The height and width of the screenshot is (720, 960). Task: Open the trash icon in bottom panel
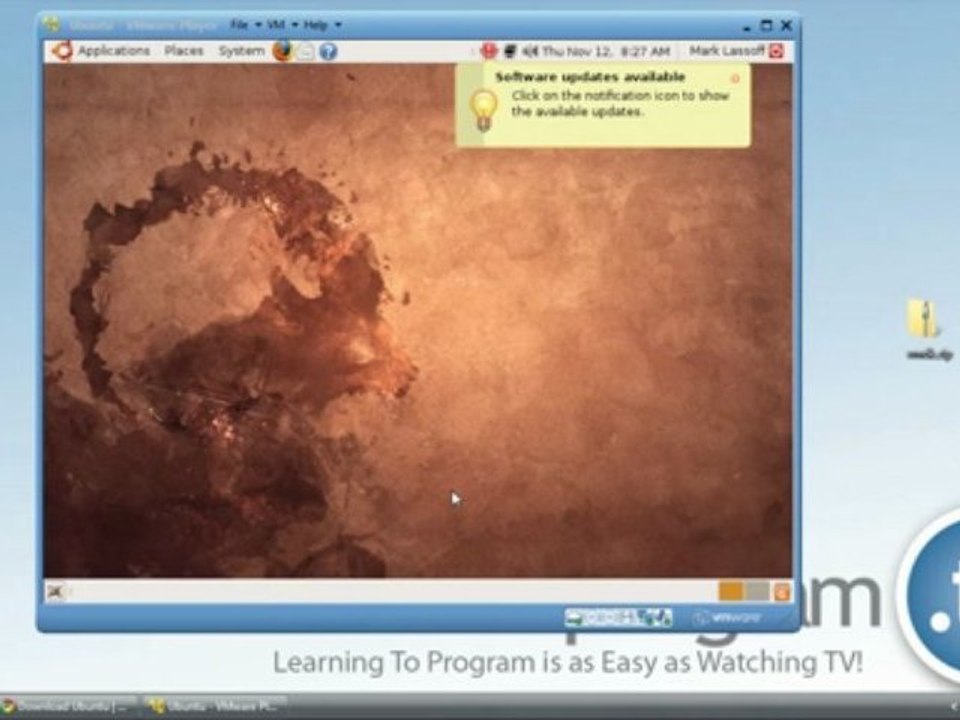(782, 592)
